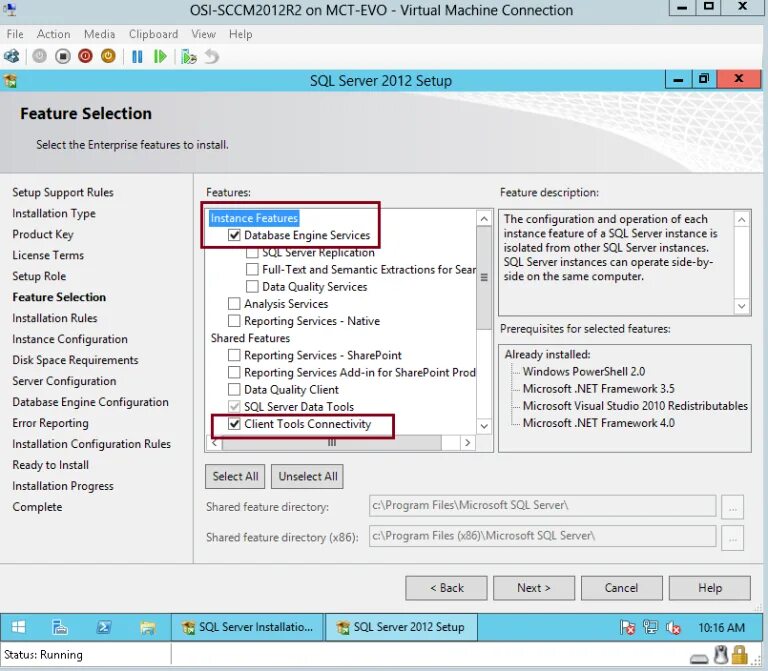Click the VM Connection window title icon
This screenshot has height=671, width=768.
(x=9, y=9)
